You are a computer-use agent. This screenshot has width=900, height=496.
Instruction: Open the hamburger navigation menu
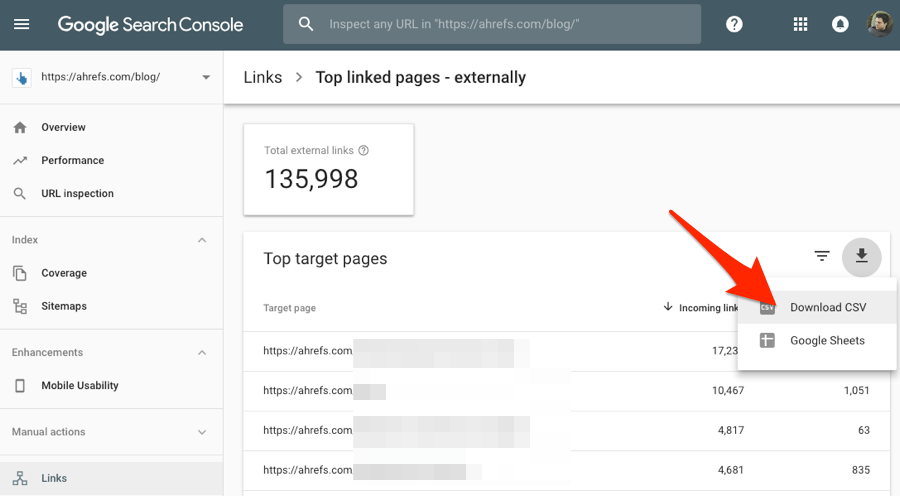[x=21, y=24]
